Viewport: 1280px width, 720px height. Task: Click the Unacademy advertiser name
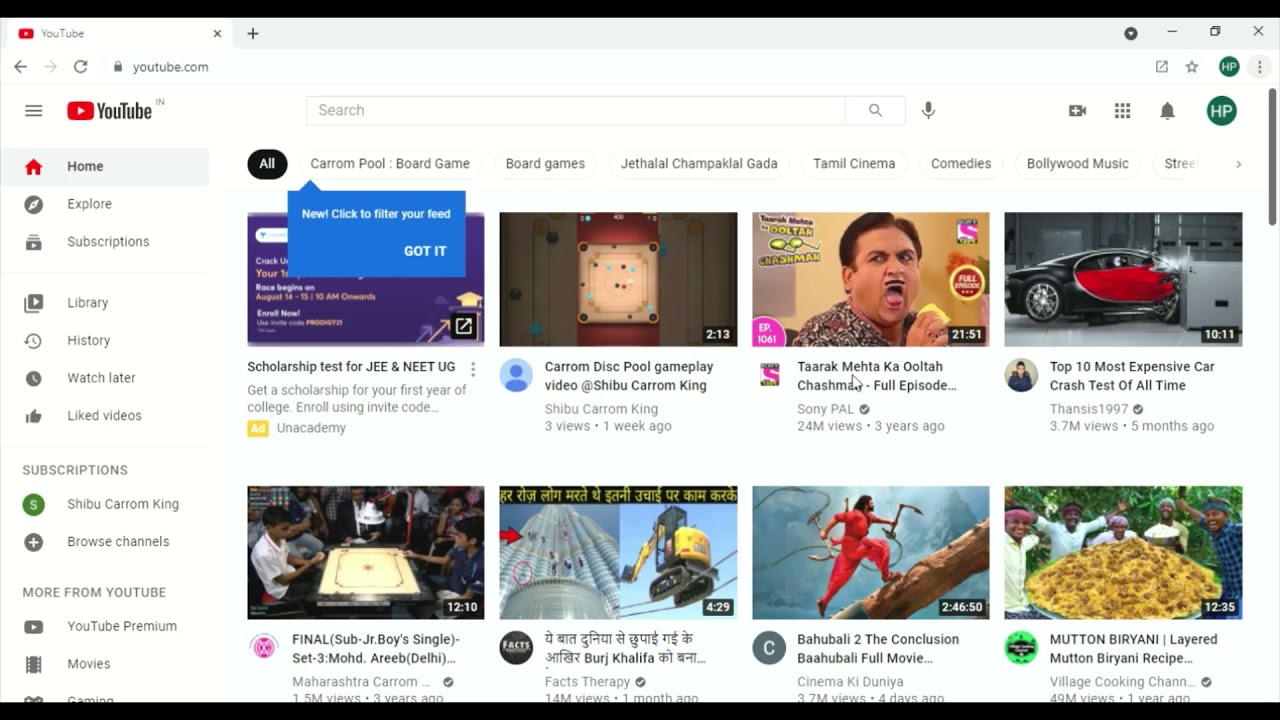(311, 428)
